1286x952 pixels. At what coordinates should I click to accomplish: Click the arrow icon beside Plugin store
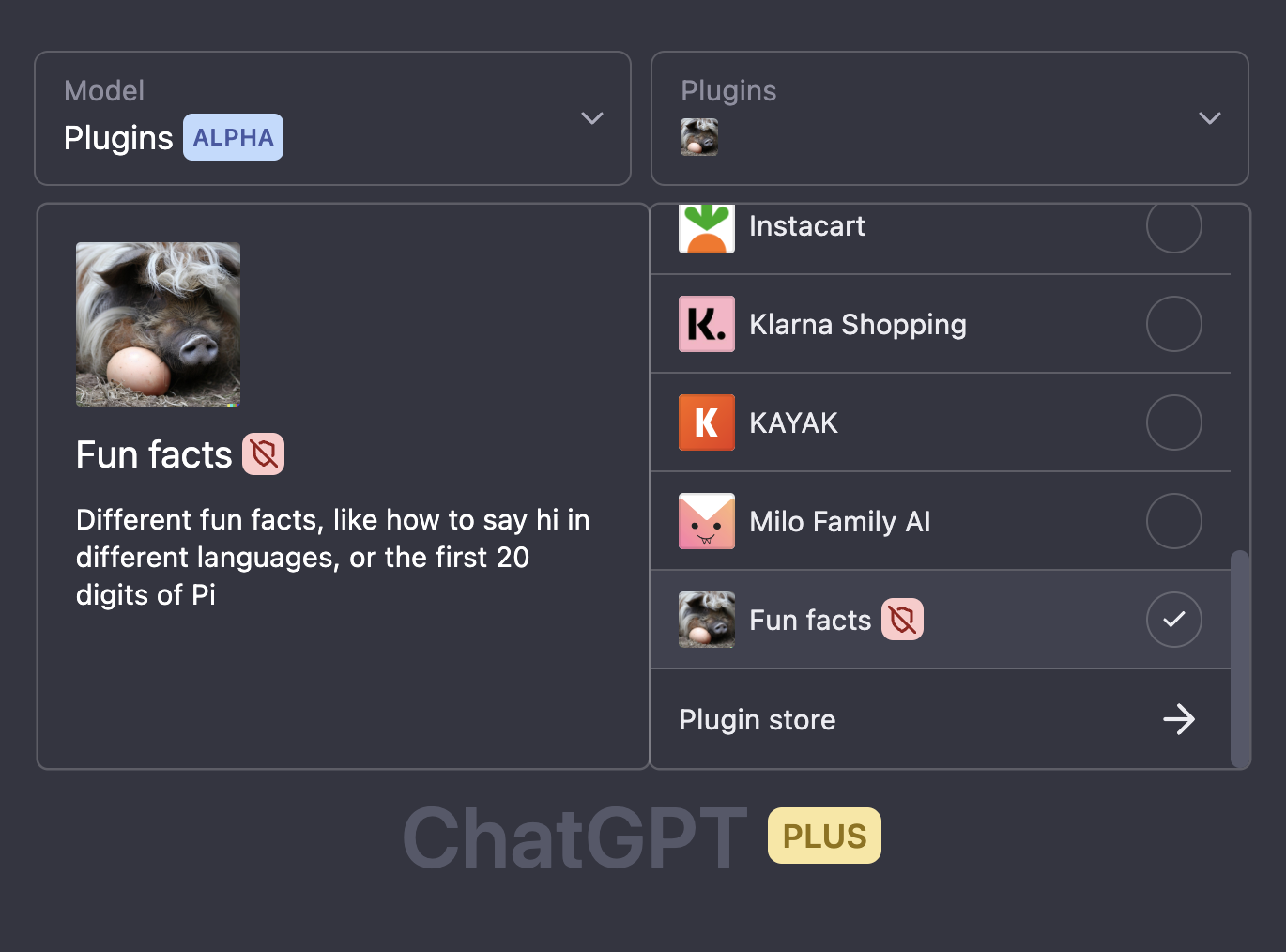[x=1179, y=719]
